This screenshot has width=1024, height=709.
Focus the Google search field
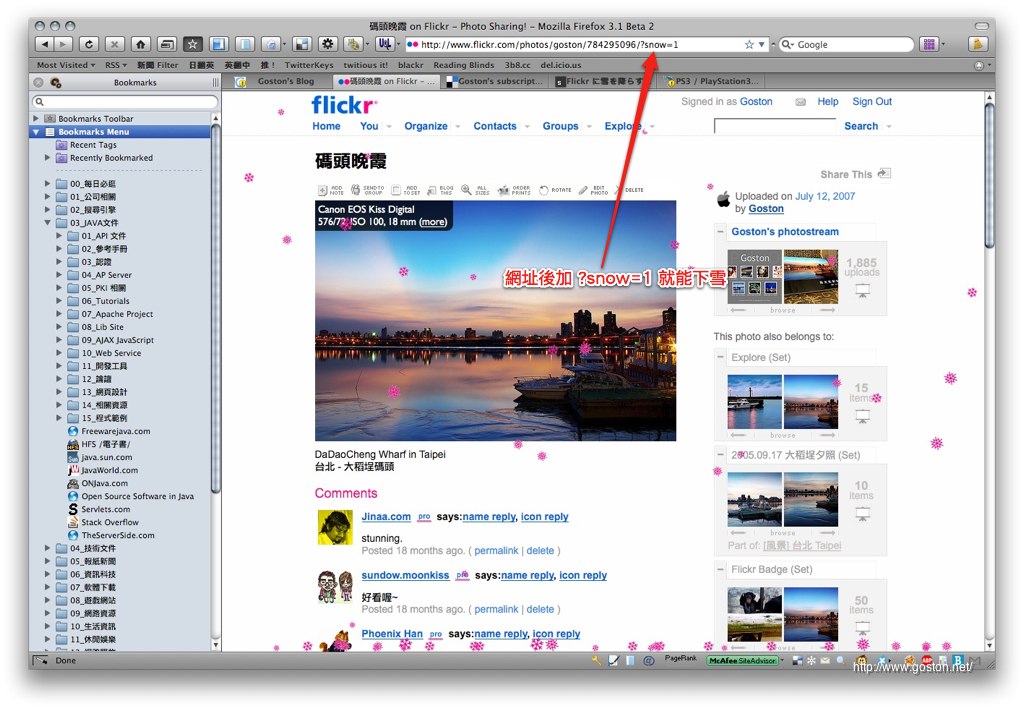click(852, 44)
